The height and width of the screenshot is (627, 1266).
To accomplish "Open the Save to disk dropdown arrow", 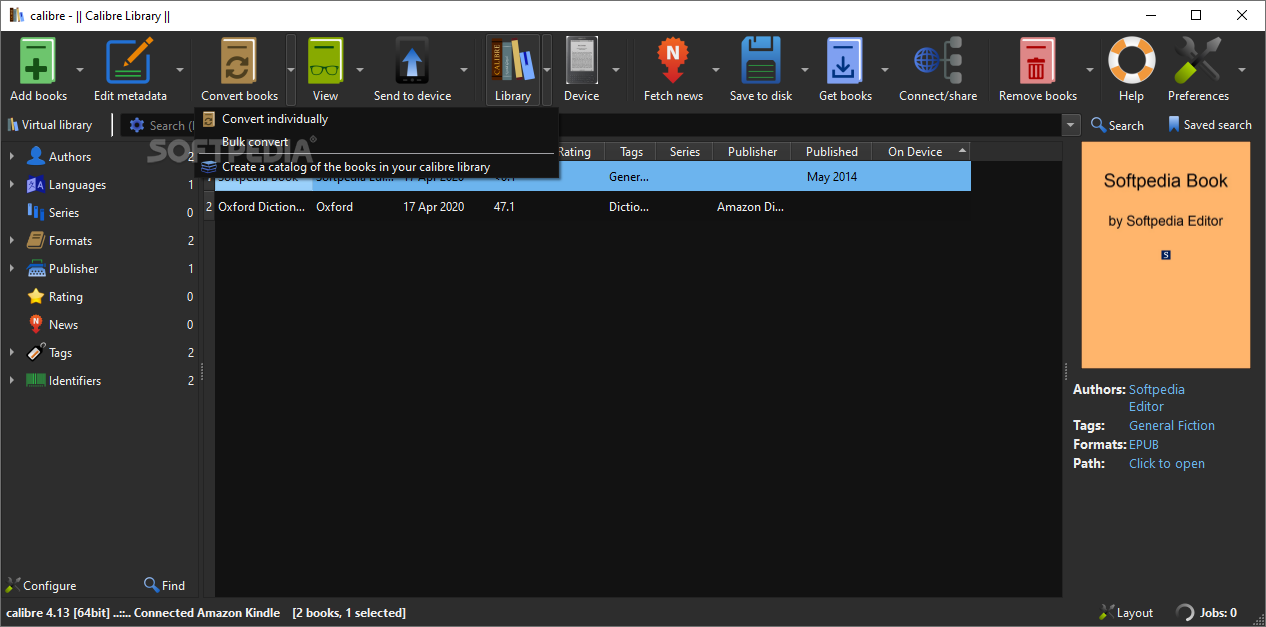I will pyautogui.click(x=805, y=70).
